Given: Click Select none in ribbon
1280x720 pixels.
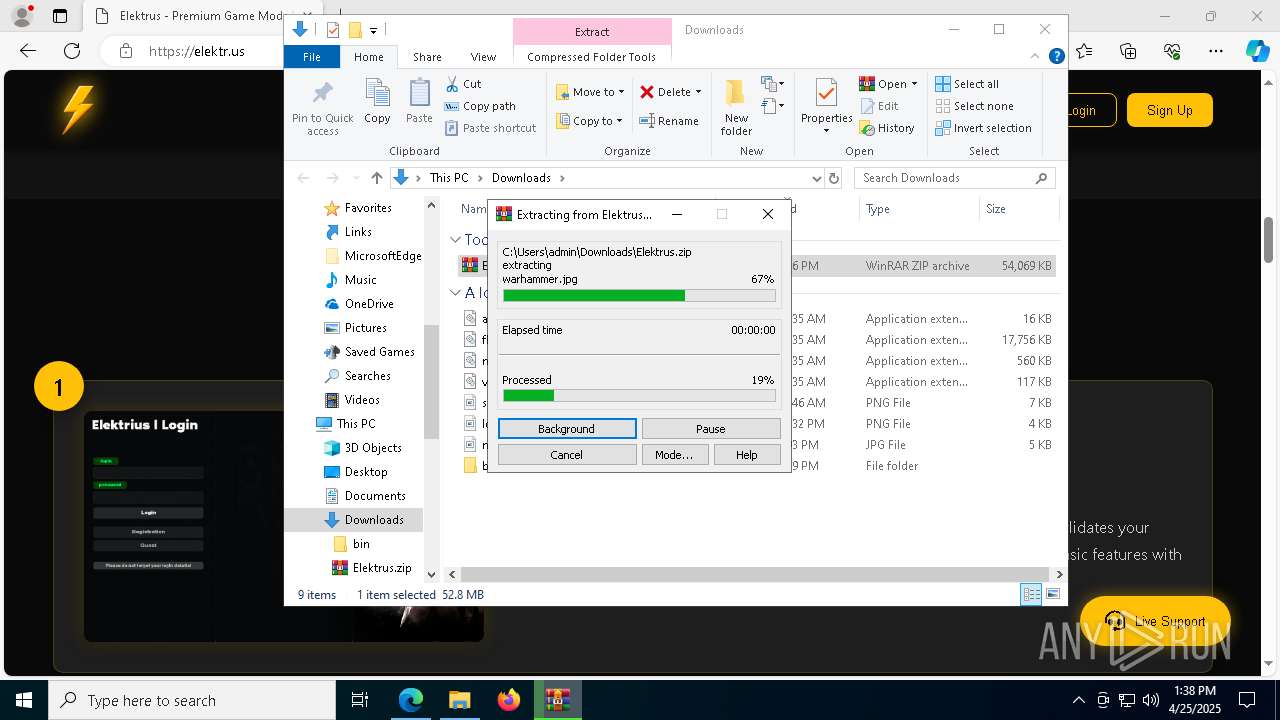Looking at the screenshot, I should point(974,106).
